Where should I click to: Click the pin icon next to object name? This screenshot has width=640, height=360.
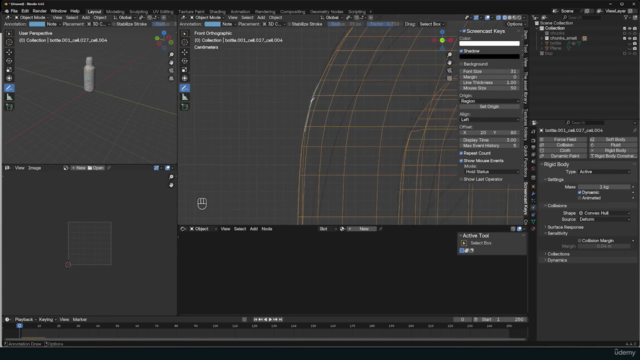[x=635, y=131]
